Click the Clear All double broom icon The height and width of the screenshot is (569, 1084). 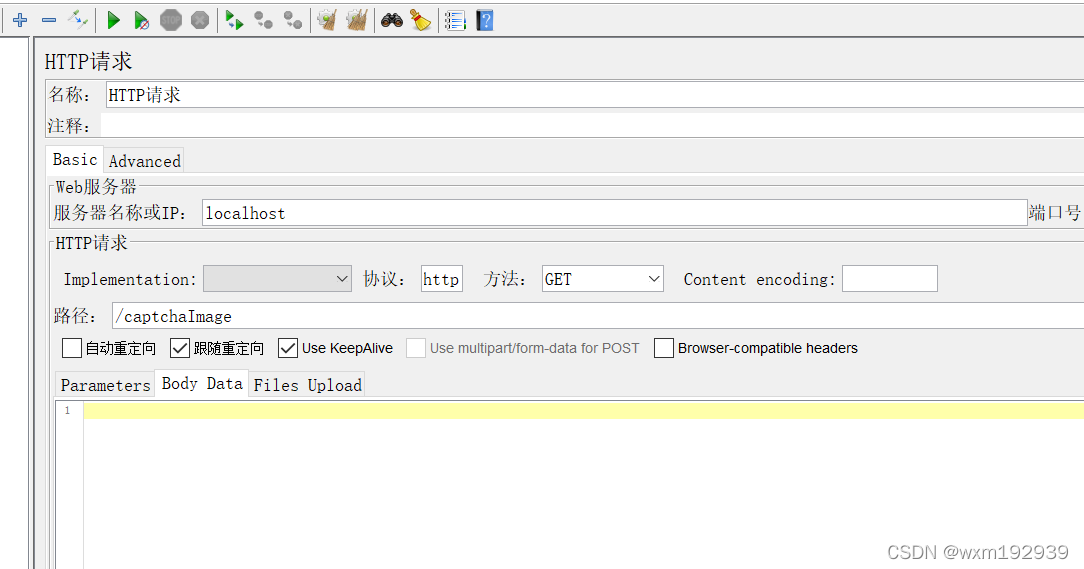click(x=357, y=20)
